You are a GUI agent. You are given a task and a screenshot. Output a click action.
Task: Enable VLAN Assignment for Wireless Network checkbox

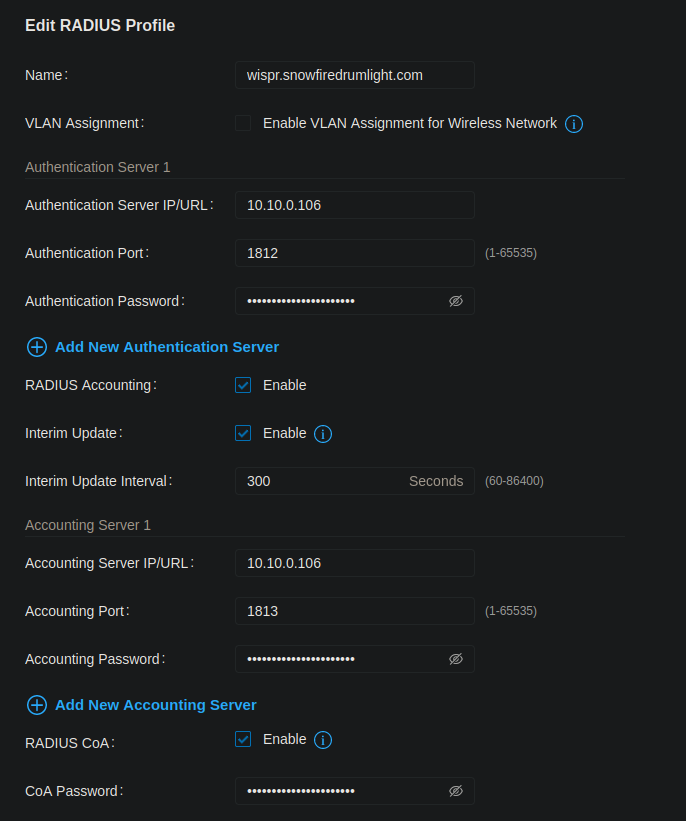[x=243, y=123]
